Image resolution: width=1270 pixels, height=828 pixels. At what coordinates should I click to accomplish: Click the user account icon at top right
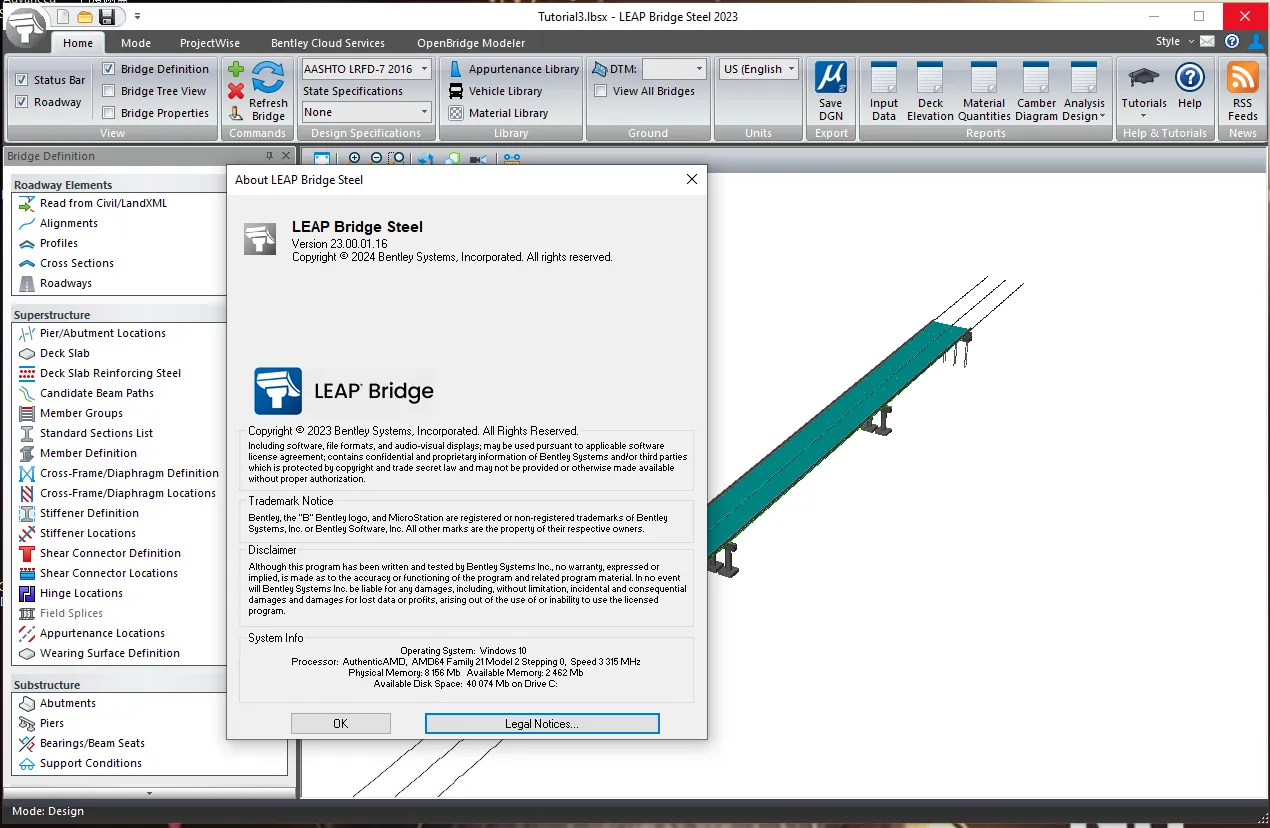1256,42
